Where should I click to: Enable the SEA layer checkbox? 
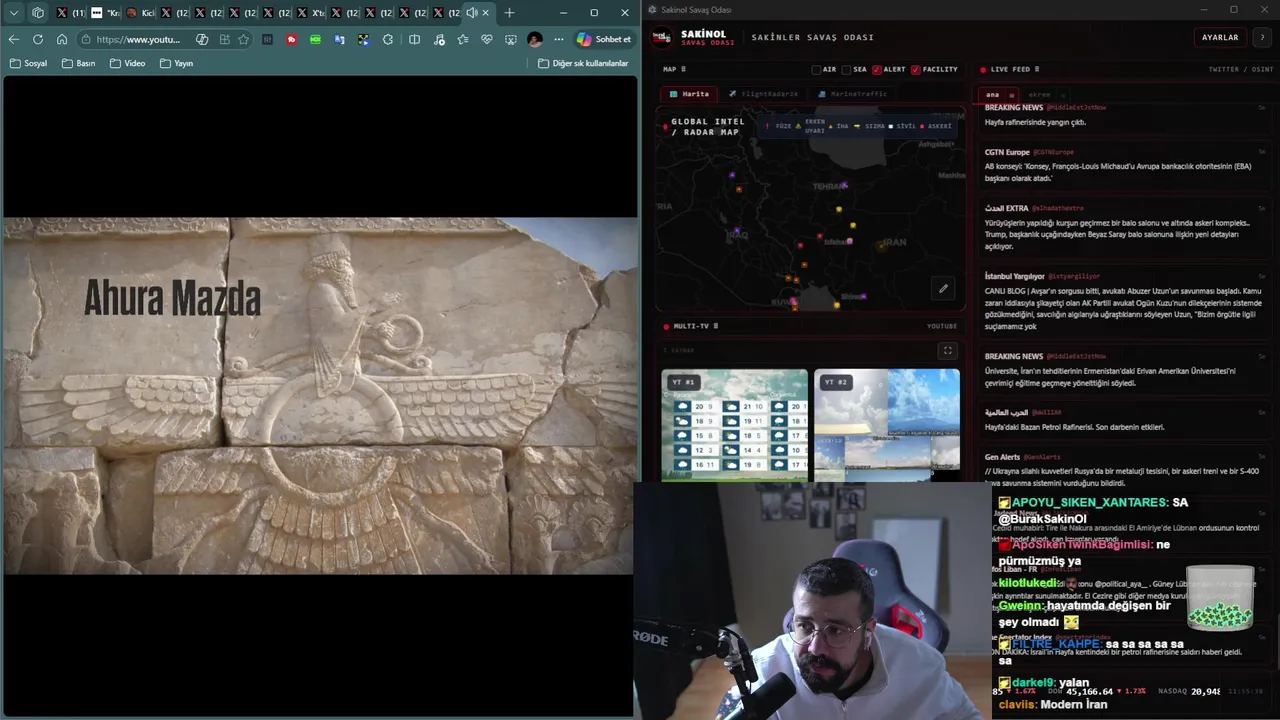[x=846, y=69]
